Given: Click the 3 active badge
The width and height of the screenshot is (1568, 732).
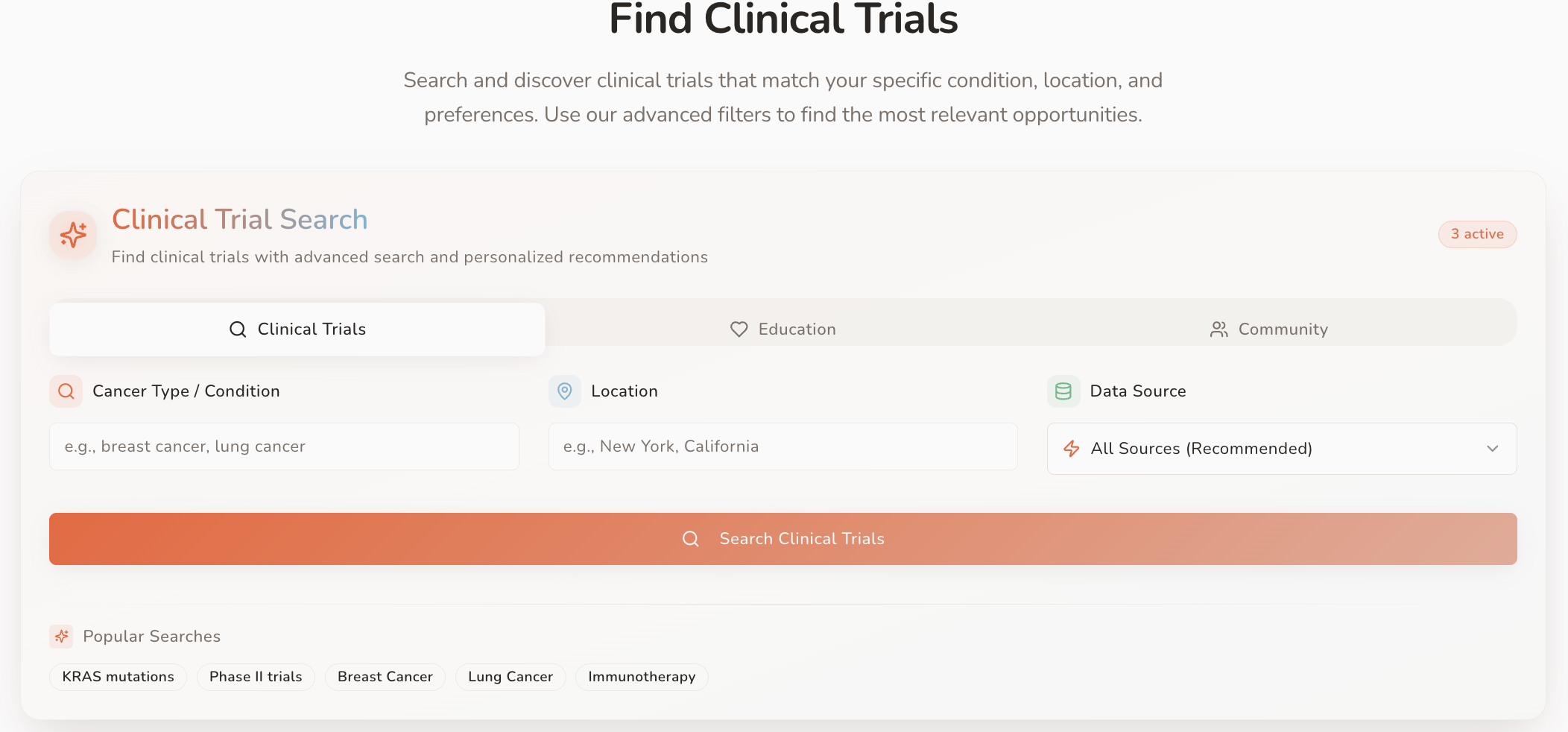Looking at the screenshot, I should (x=1477, y=234).
